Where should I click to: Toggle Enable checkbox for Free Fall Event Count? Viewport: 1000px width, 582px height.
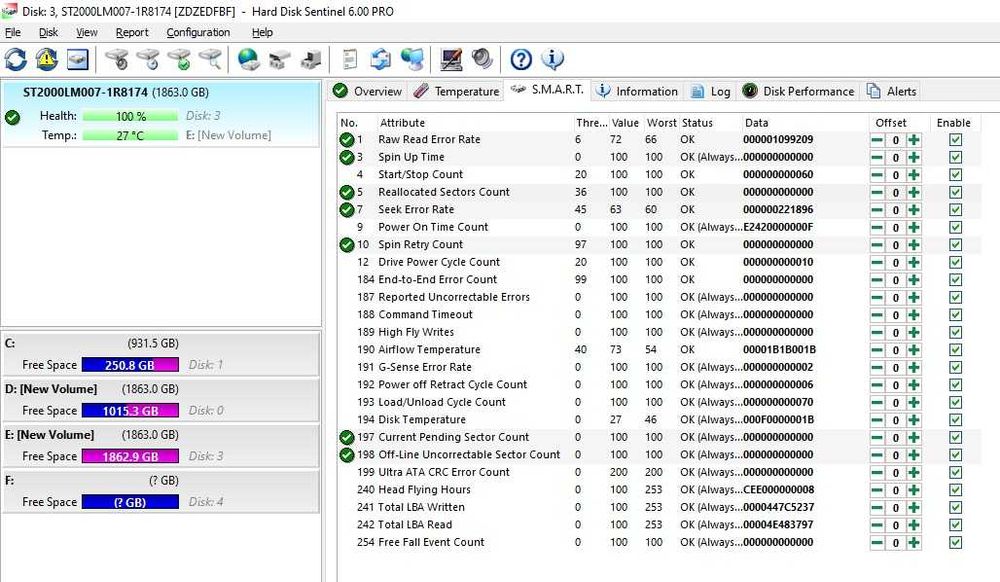955,542
